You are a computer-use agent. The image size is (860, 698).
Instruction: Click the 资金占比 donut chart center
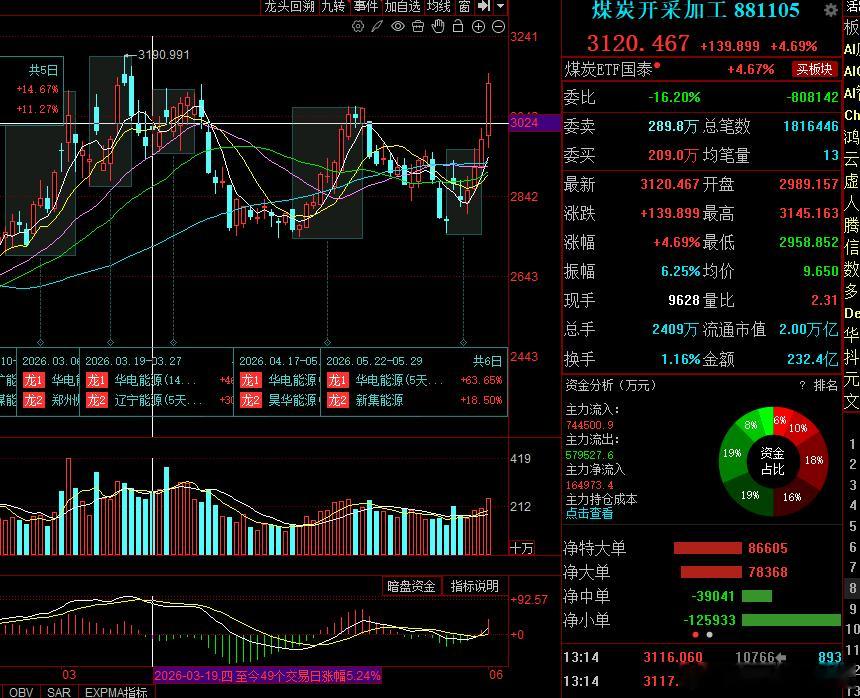(773, 461)
